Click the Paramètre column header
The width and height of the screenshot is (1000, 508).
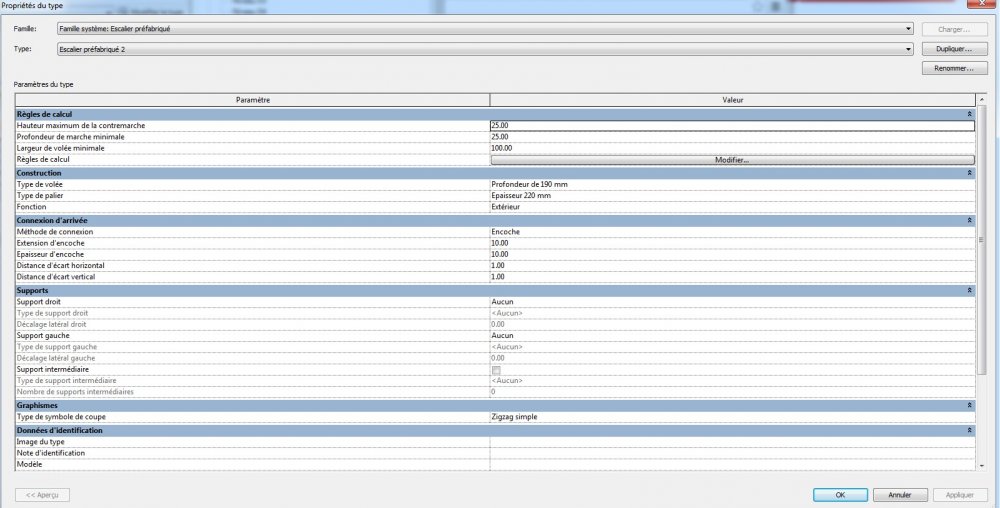click(x=253, y=100)
